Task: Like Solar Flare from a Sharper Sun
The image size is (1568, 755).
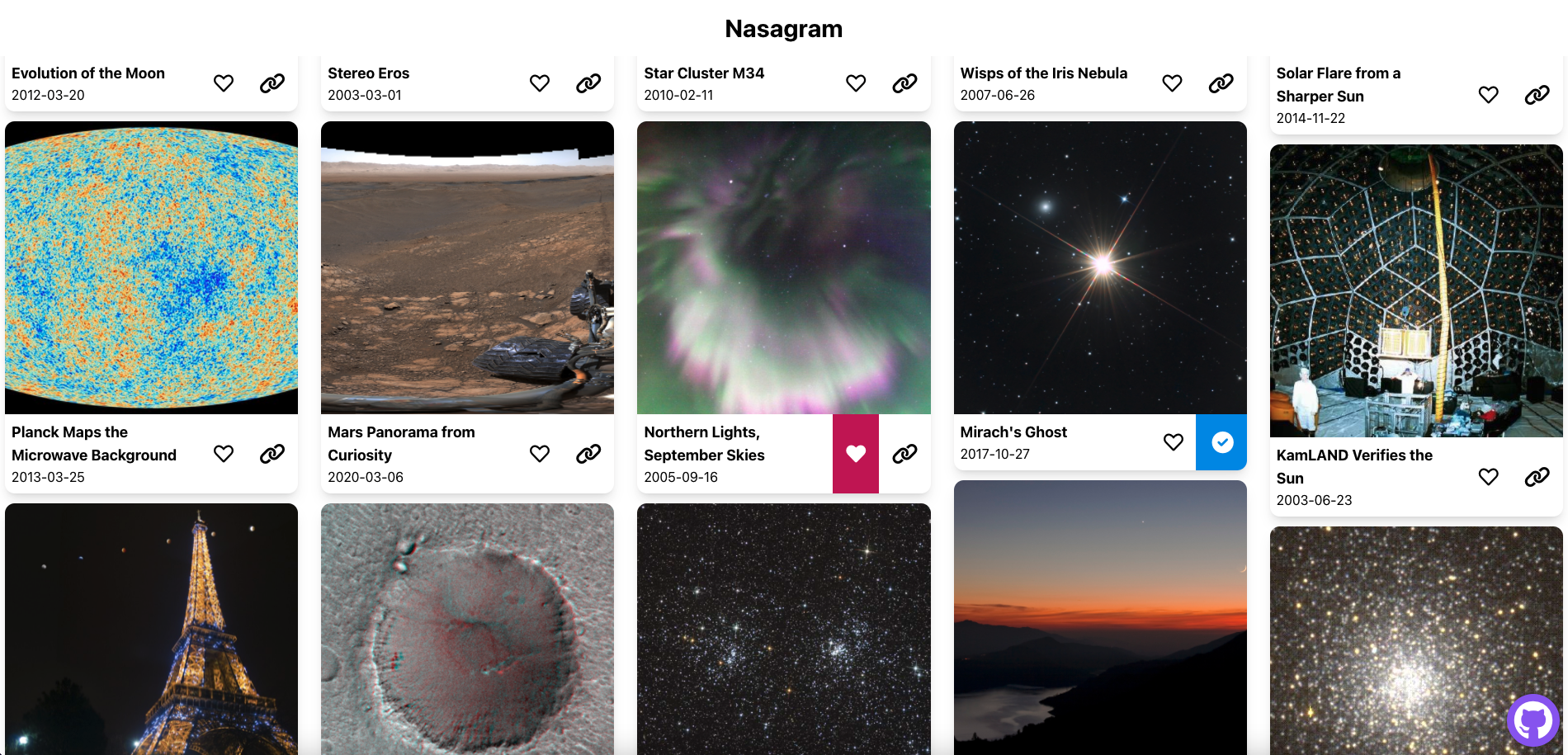Action: click(x=1488, y=95)
